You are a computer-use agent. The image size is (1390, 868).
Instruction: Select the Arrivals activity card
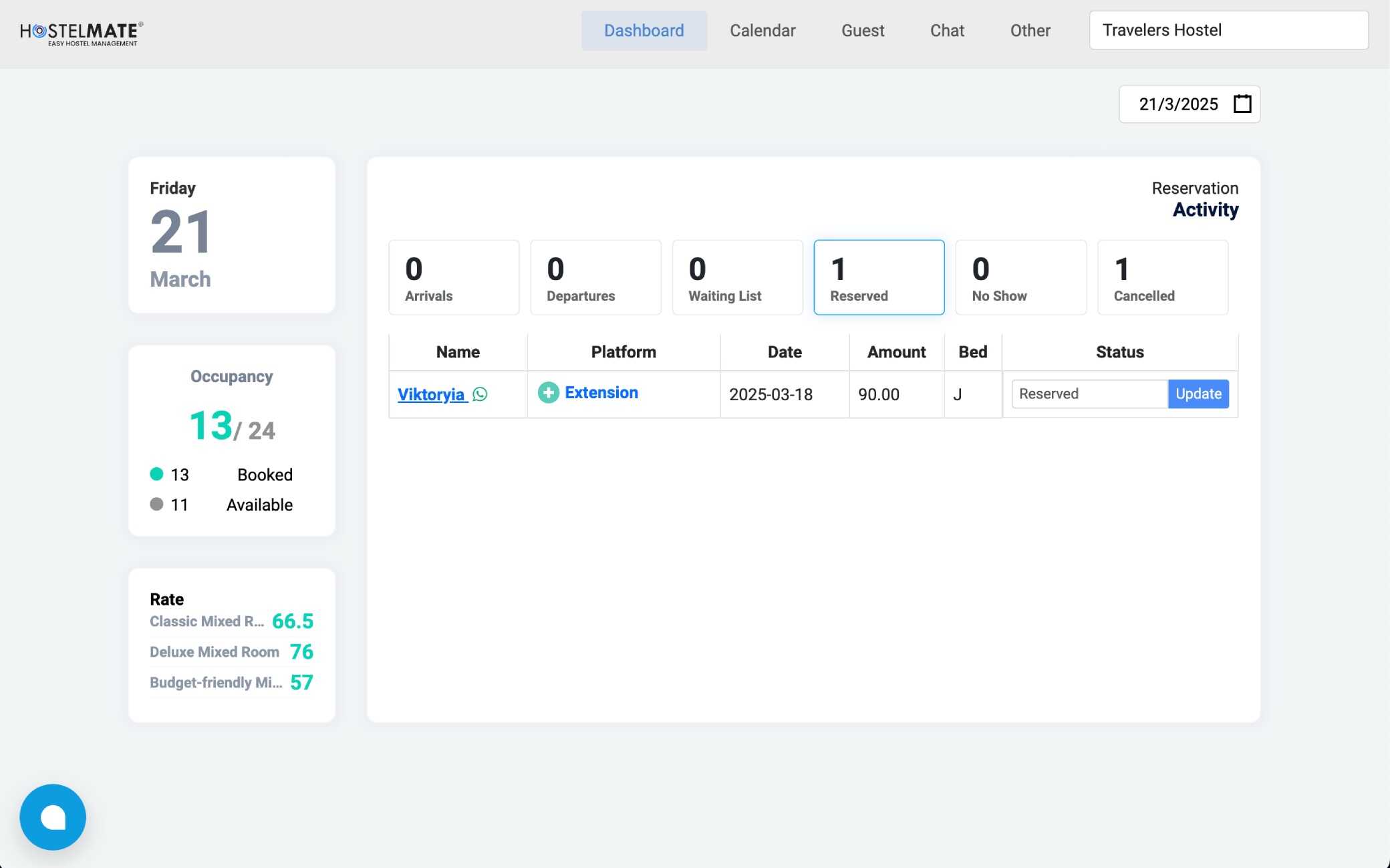click(454, 277)
